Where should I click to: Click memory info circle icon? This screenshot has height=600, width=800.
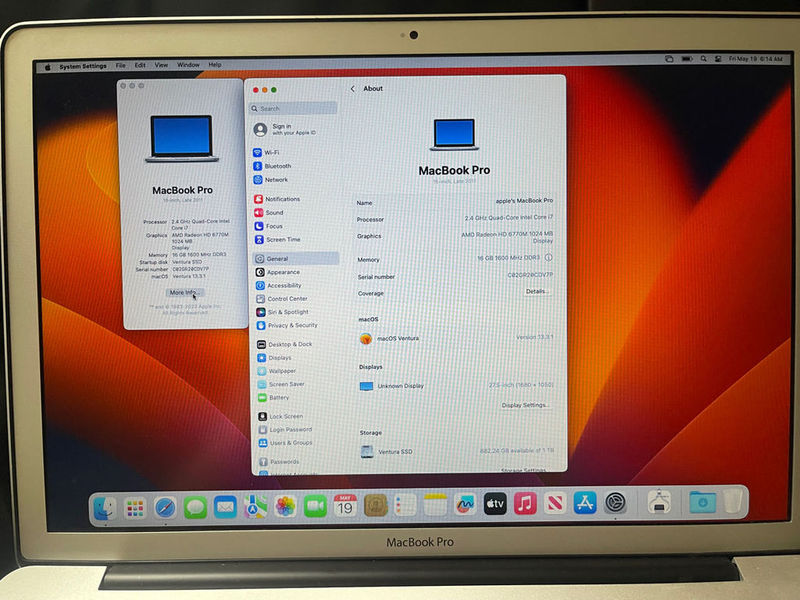point(548,258)
